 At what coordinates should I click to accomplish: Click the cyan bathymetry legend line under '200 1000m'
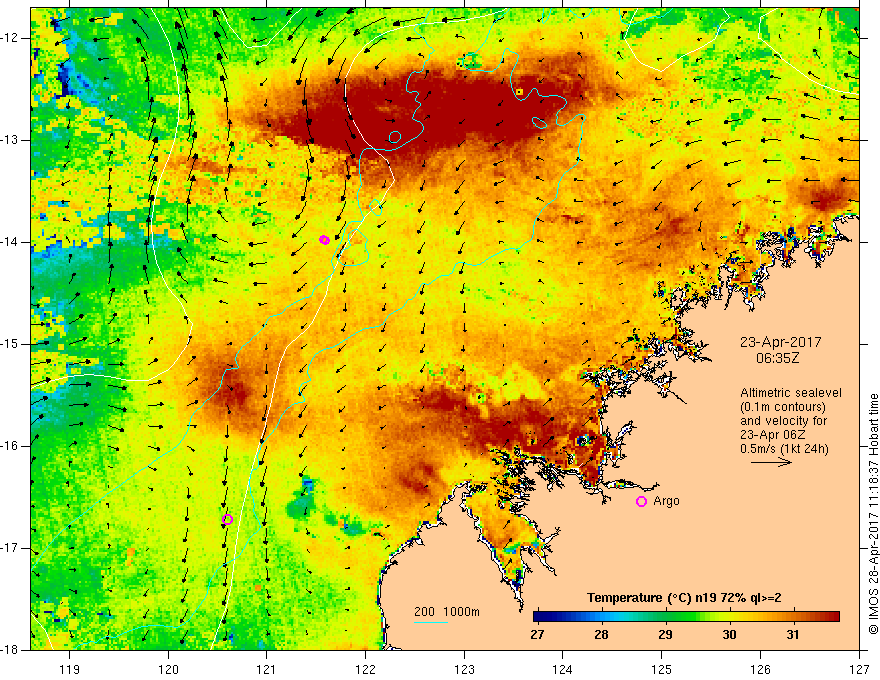point(431,622)
